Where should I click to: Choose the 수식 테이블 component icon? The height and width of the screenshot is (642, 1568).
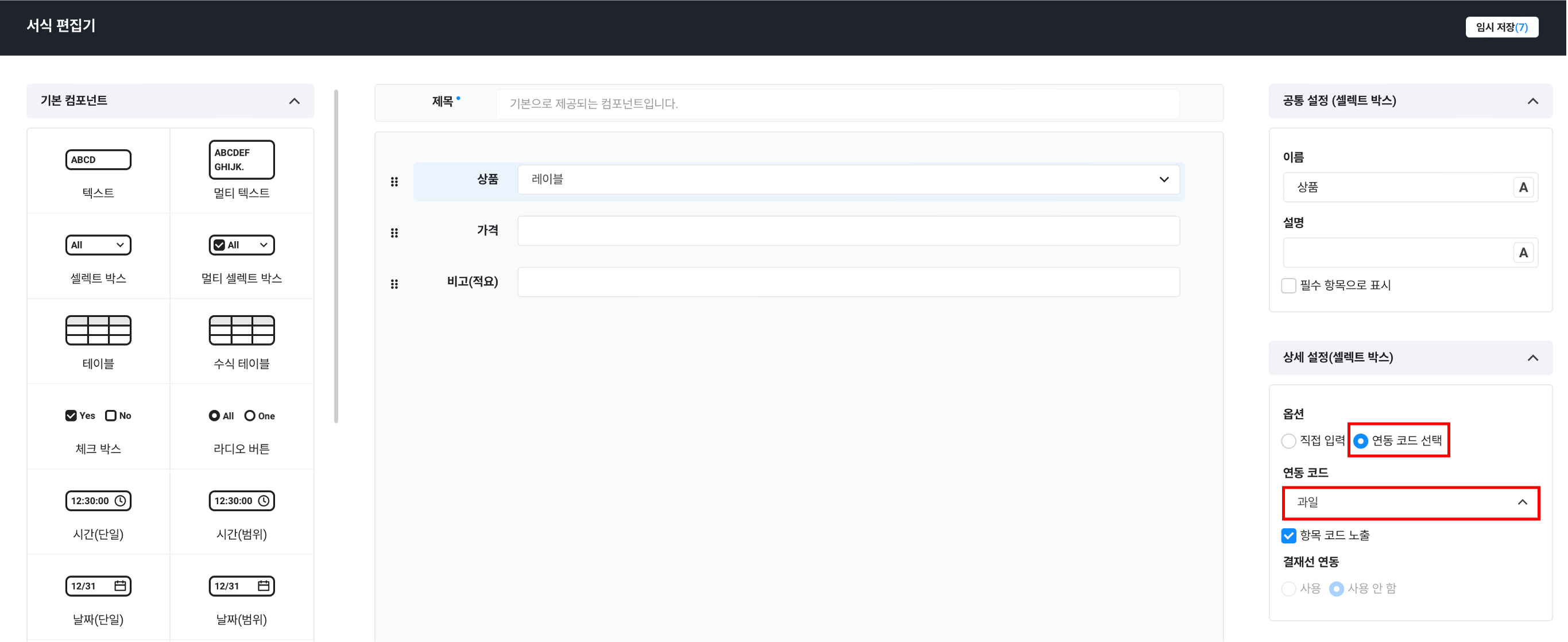(241, 330)
